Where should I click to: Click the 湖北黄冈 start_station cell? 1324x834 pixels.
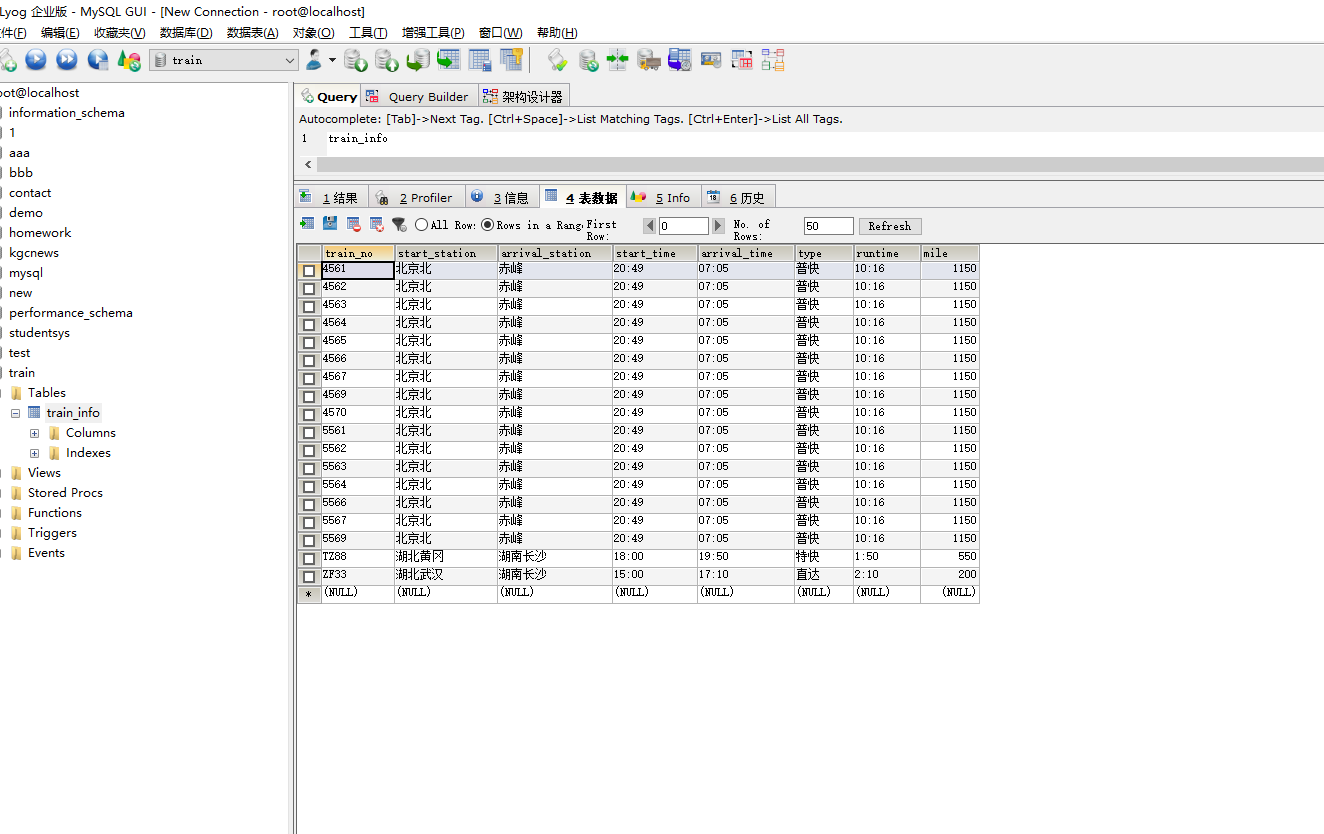(x=446, y=556)
